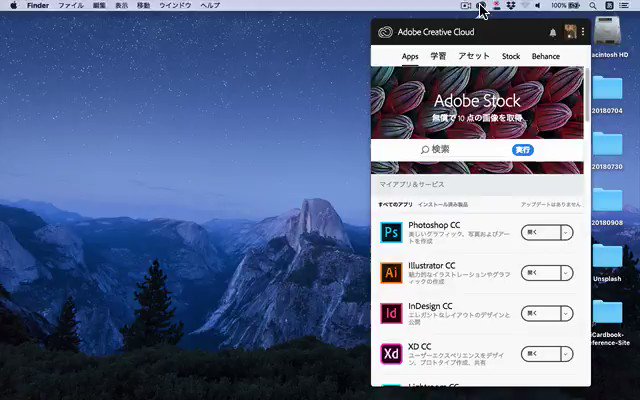Click the Wi-Fi status icon
The height and width of the screenshot is (400, 640).
tap(525, 5)
